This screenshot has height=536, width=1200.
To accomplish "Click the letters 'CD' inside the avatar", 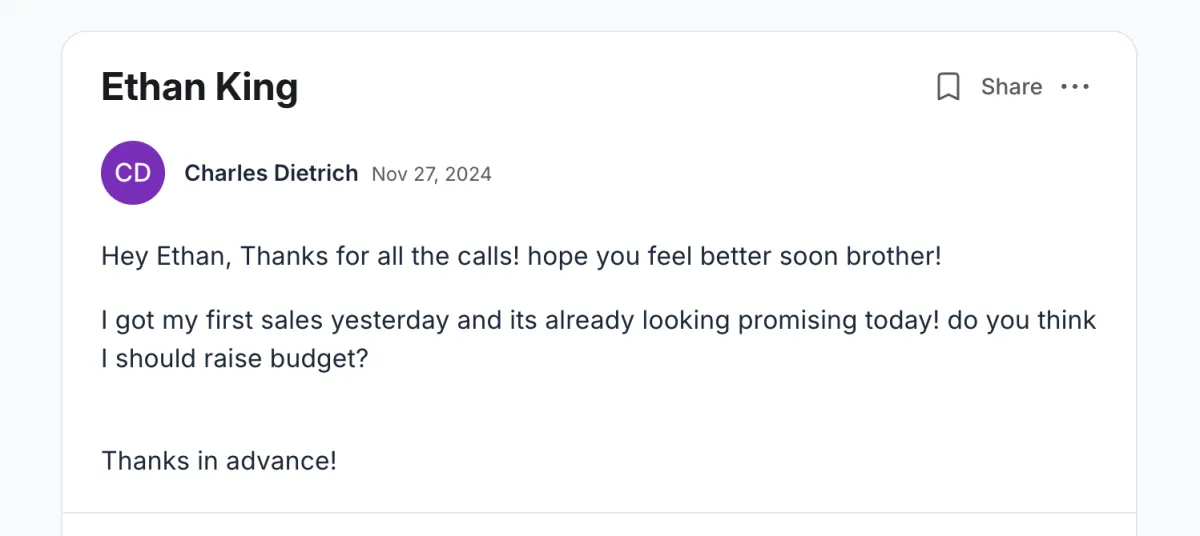I will 133,173.
